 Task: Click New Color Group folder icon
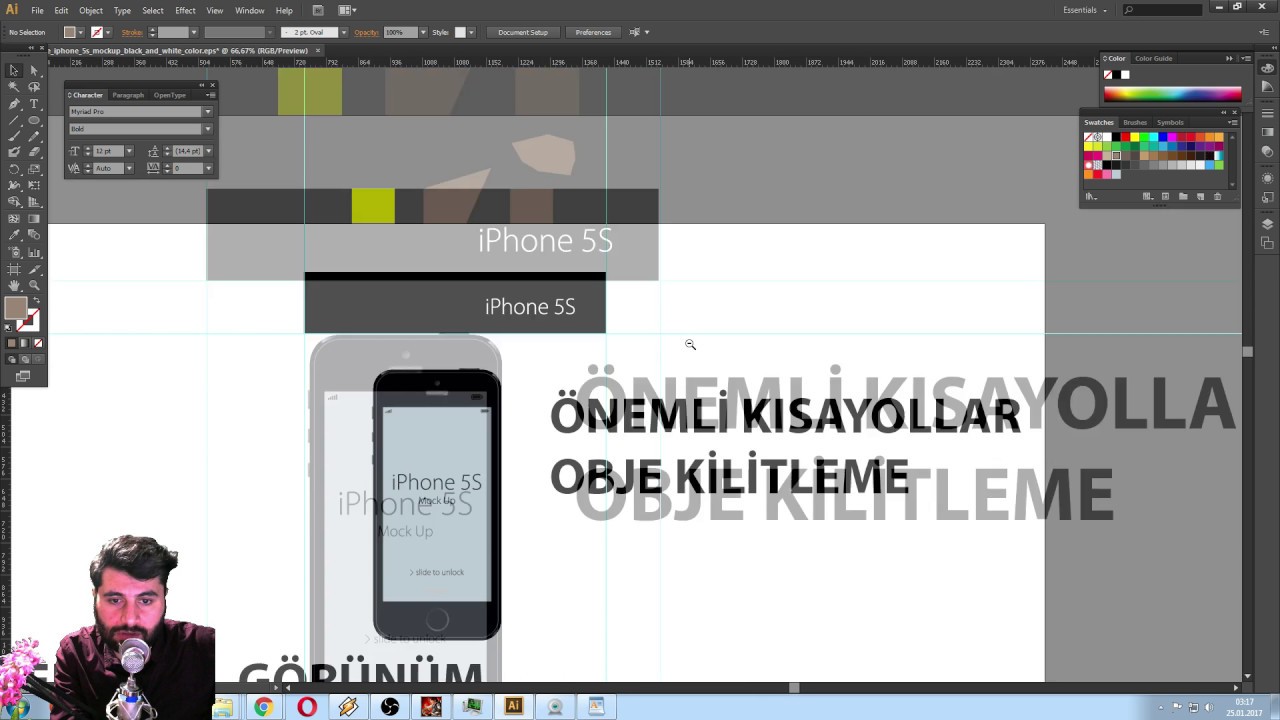coord(1183,196)
